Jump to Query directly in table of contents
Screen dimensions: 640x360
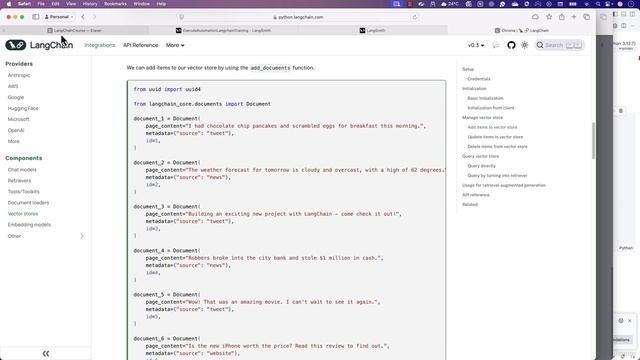482,166
